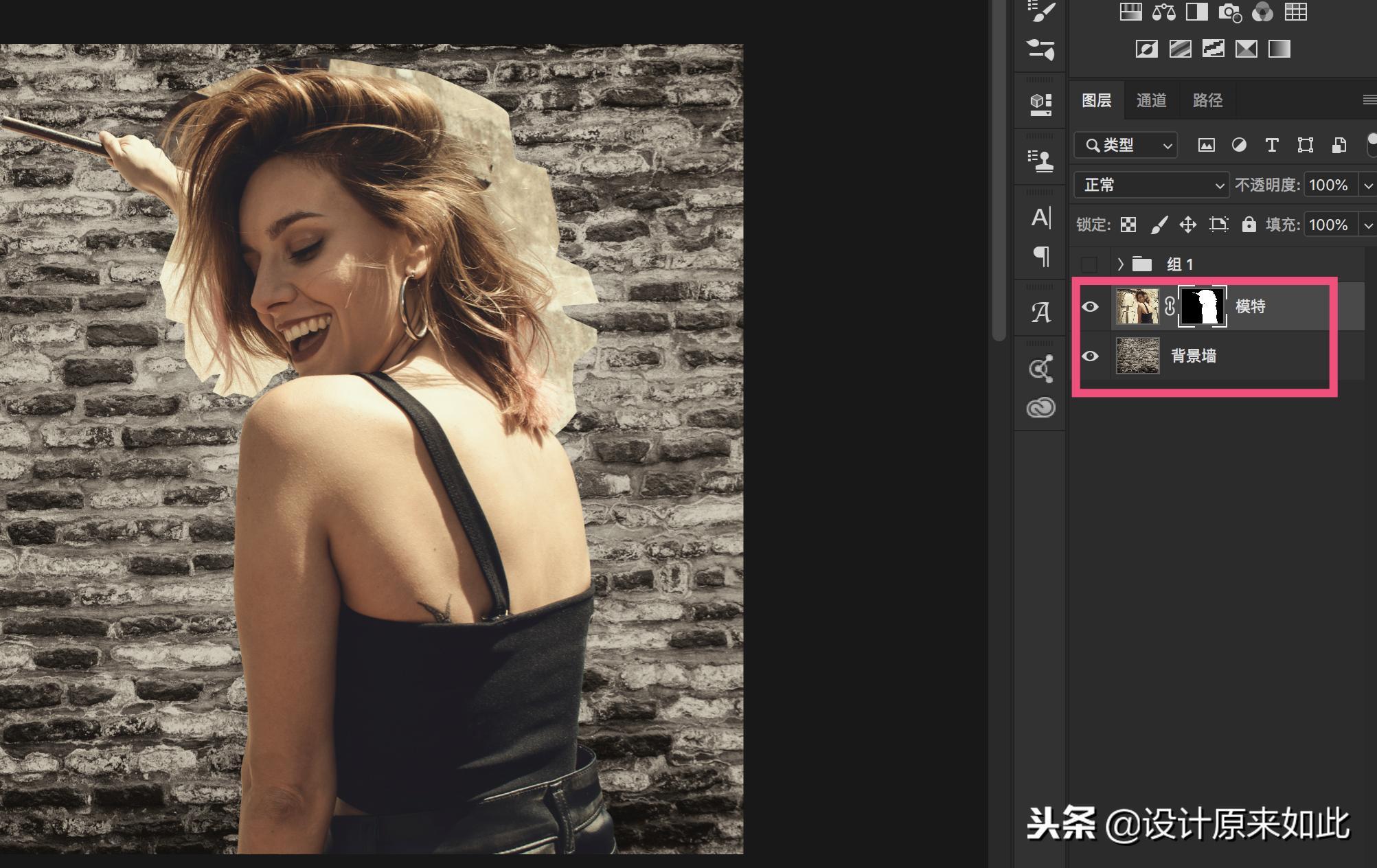Add a Channel Mixer adjustment (circles icon)
This screenshot has height=868, width=1377.
click(1262, 12)
